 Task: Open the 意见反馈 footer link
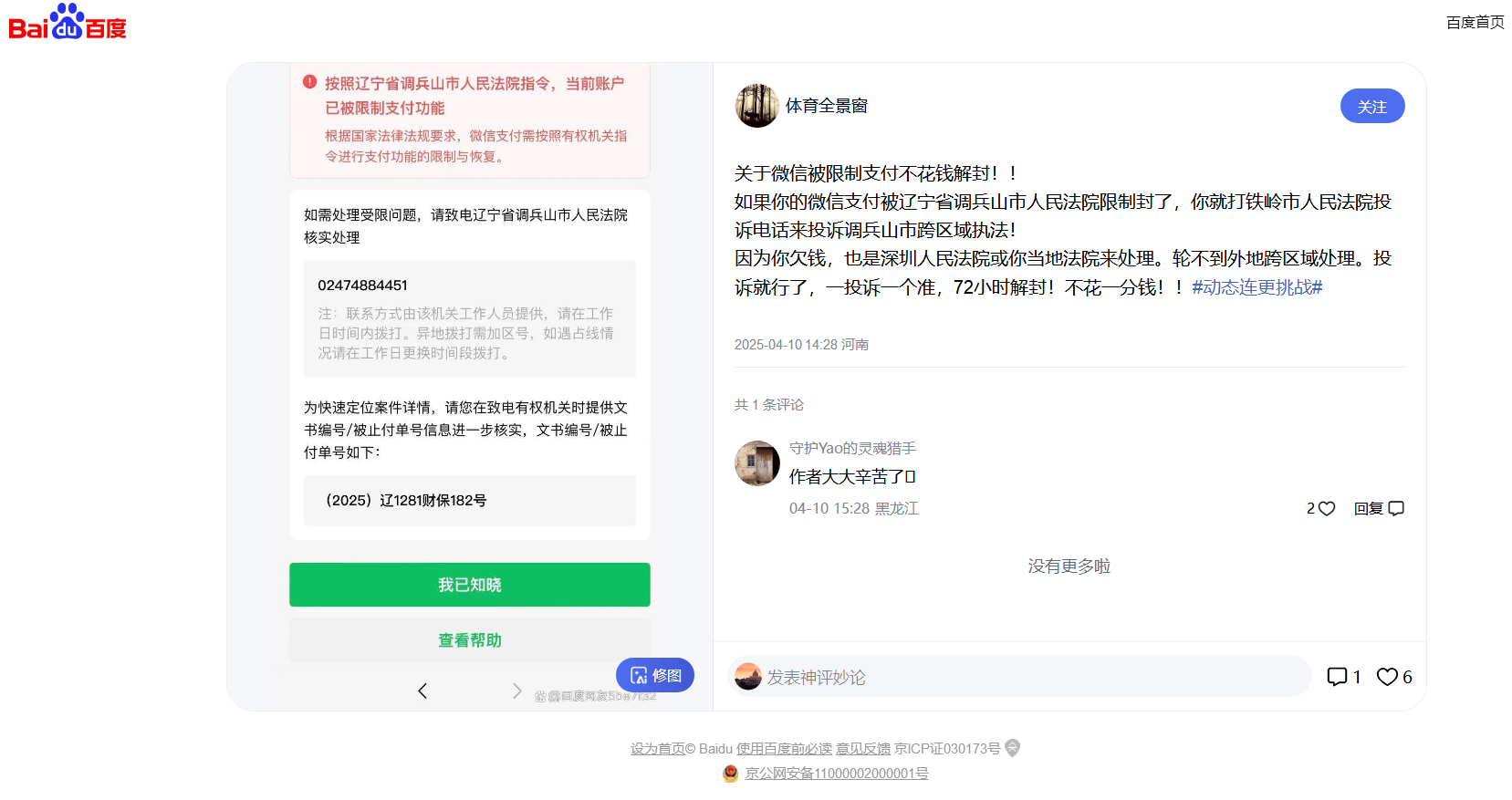tap(863, 748)
